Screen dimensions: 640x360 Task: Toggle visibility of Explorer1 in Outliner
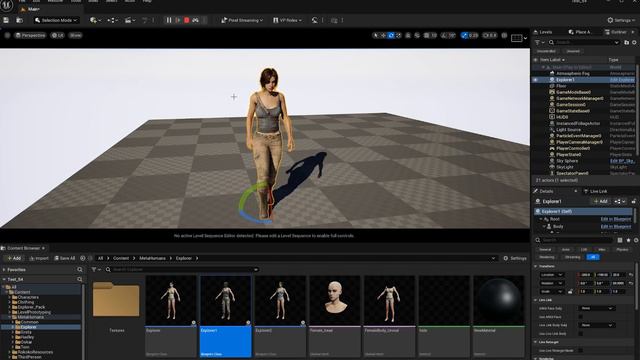click(536, 80)
